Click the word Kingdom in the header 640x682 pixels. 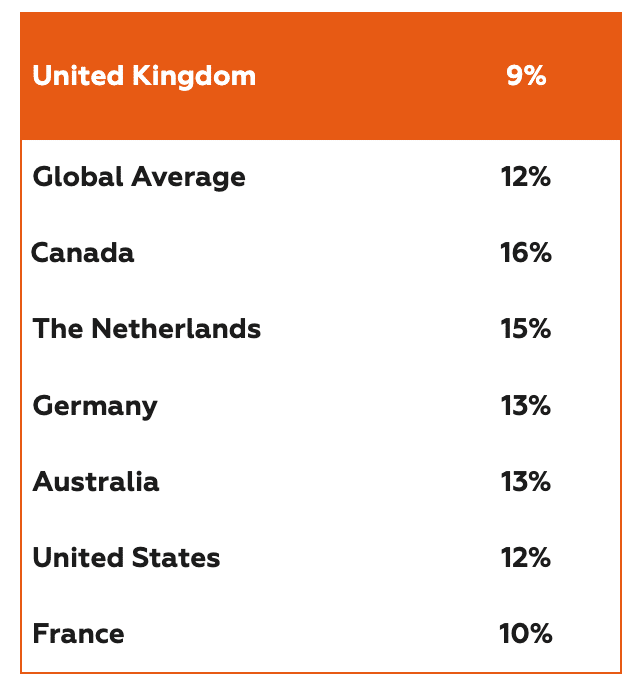click(194, 77)
